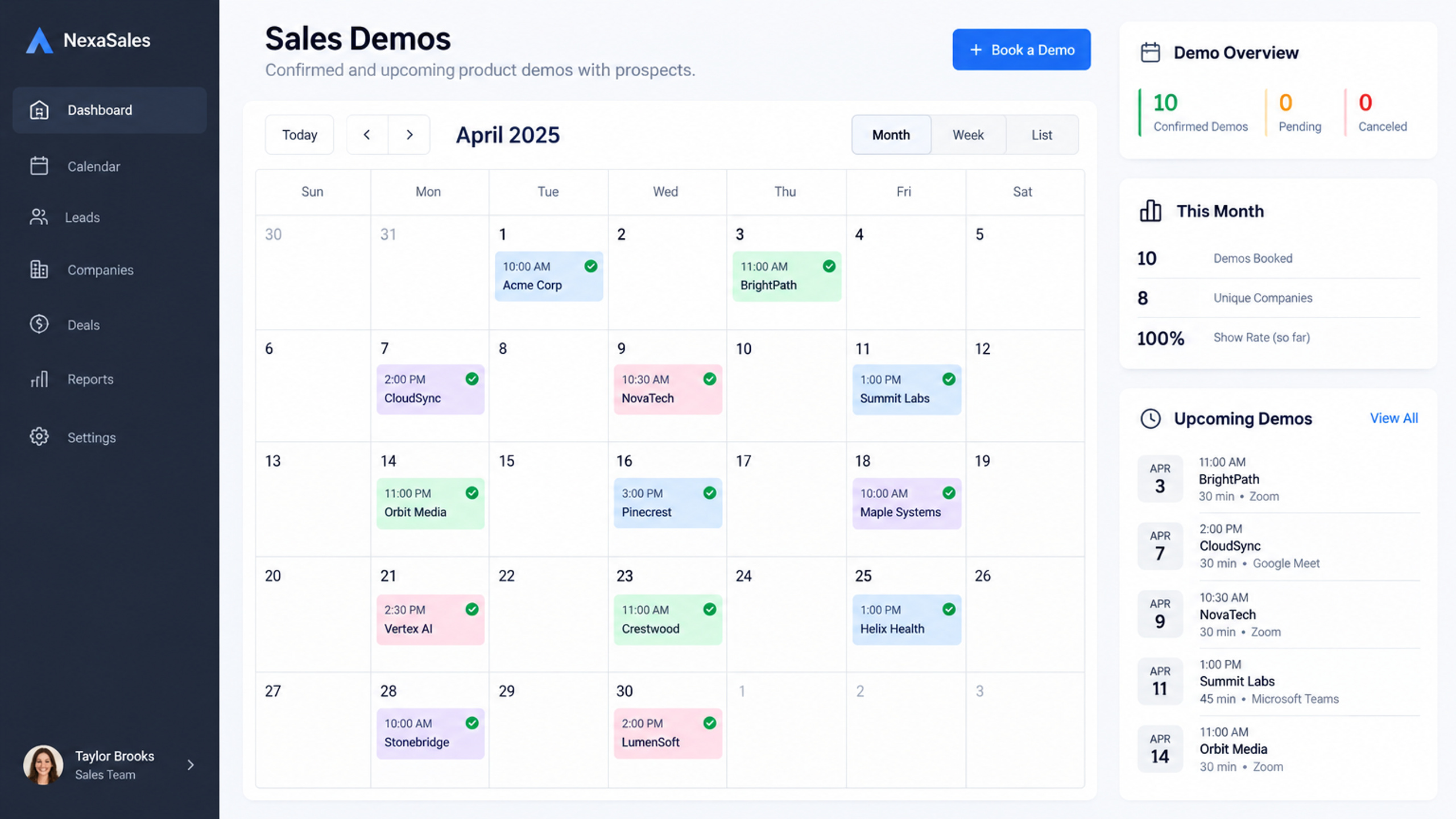This screenshot has width=1456, height=819.
Task: Go to the next month
Action: (x=409, y=135)
